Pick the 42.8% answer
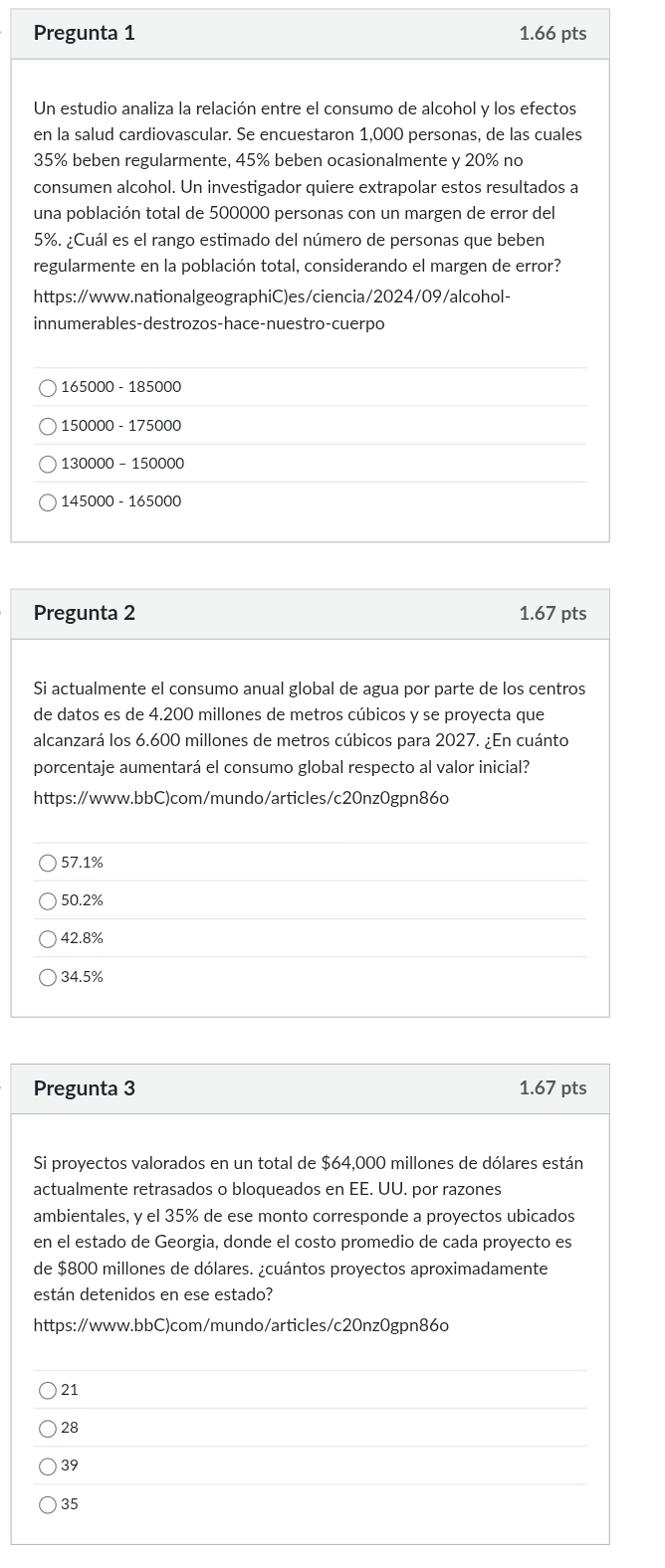Image resolution: width=665 pixels, height=1568 pixels. [x=48, y=938]
